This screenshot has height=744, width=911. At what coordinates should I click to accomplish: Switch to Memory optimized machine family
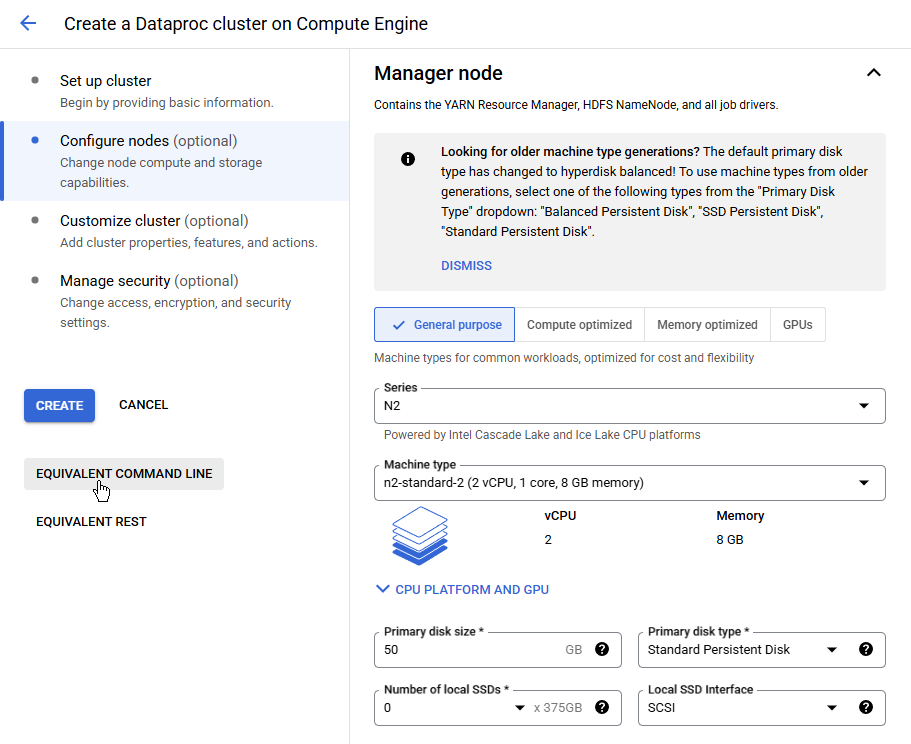coord(707,325)
